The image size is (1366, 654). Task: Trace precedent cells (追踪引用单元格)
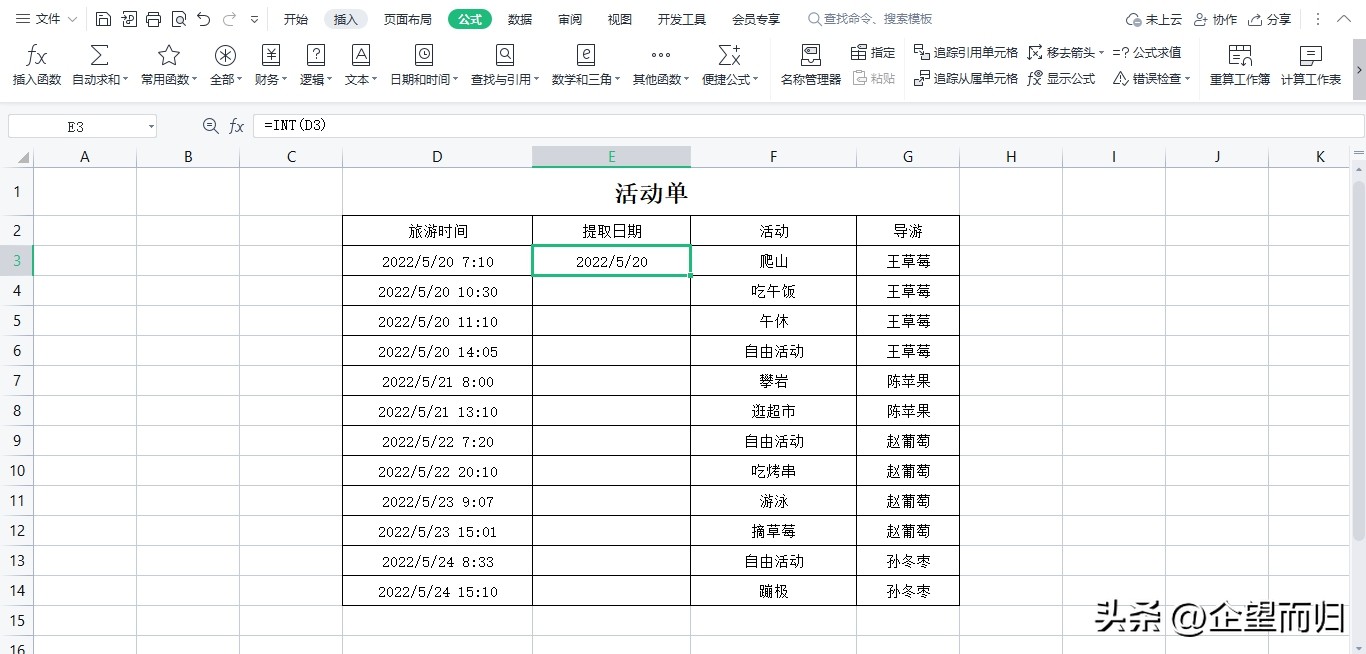(x=966, y=53)
